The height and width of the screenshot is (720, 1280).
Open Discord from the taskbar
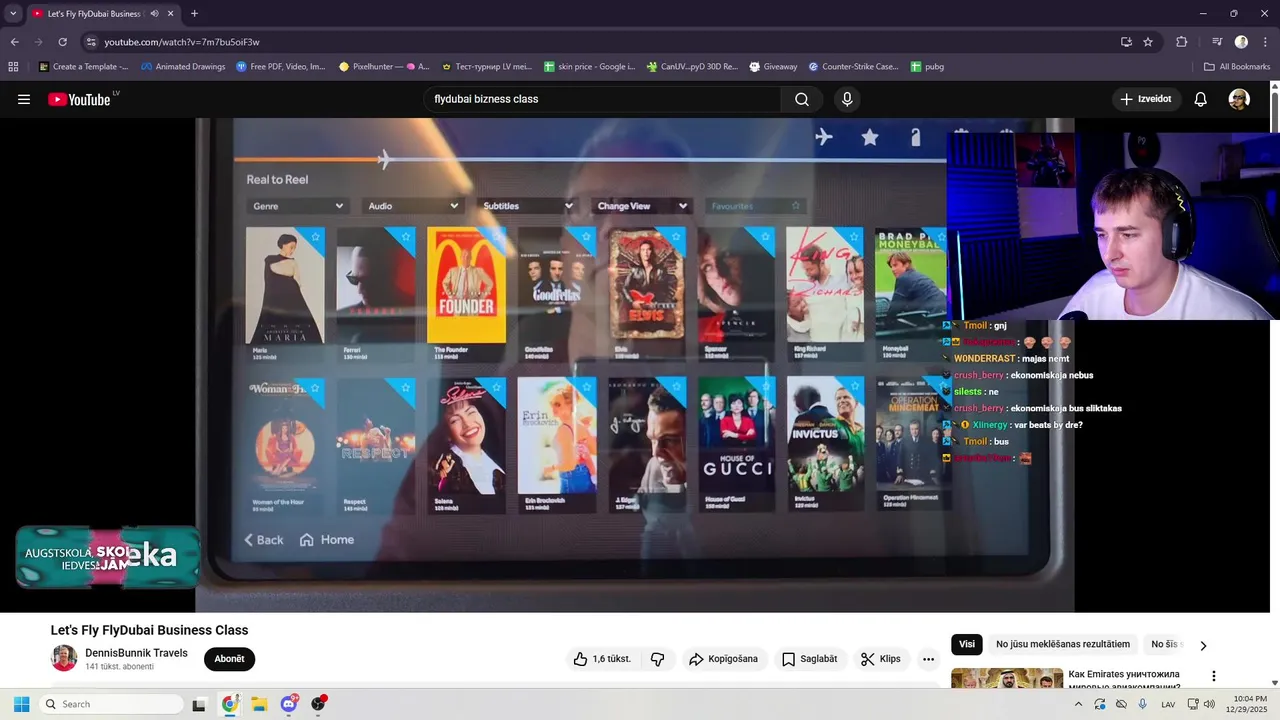click(289, 704)
